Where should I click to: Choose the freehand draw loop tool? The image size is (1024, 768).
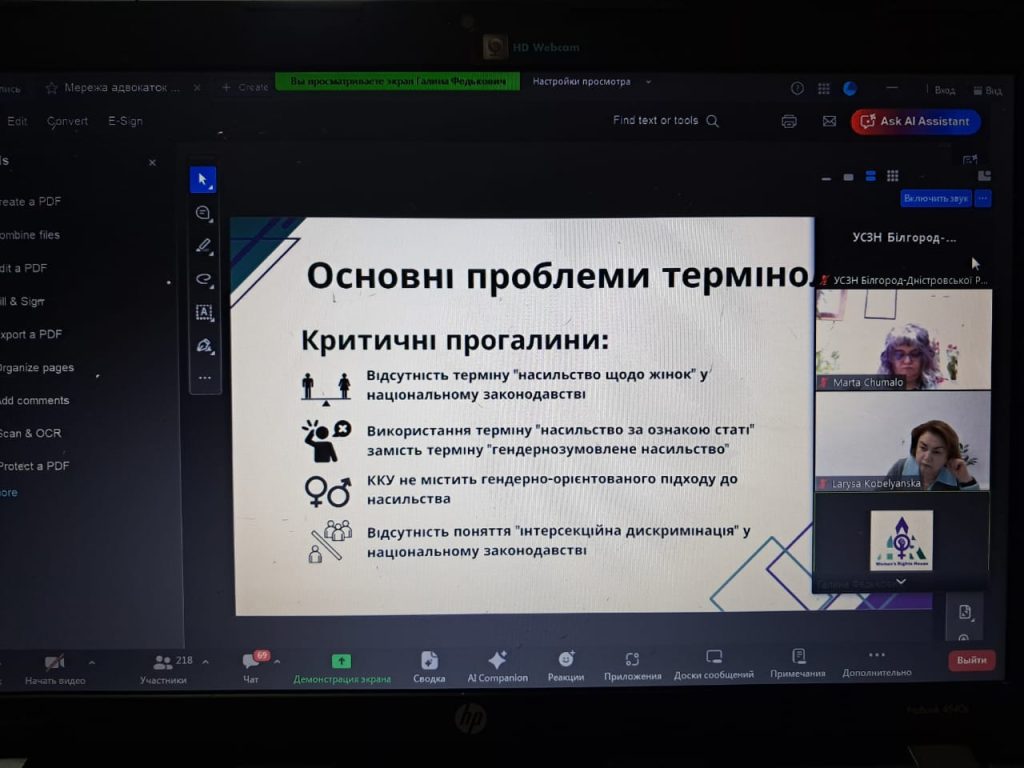pyautogui.click(x=203, y=279)
